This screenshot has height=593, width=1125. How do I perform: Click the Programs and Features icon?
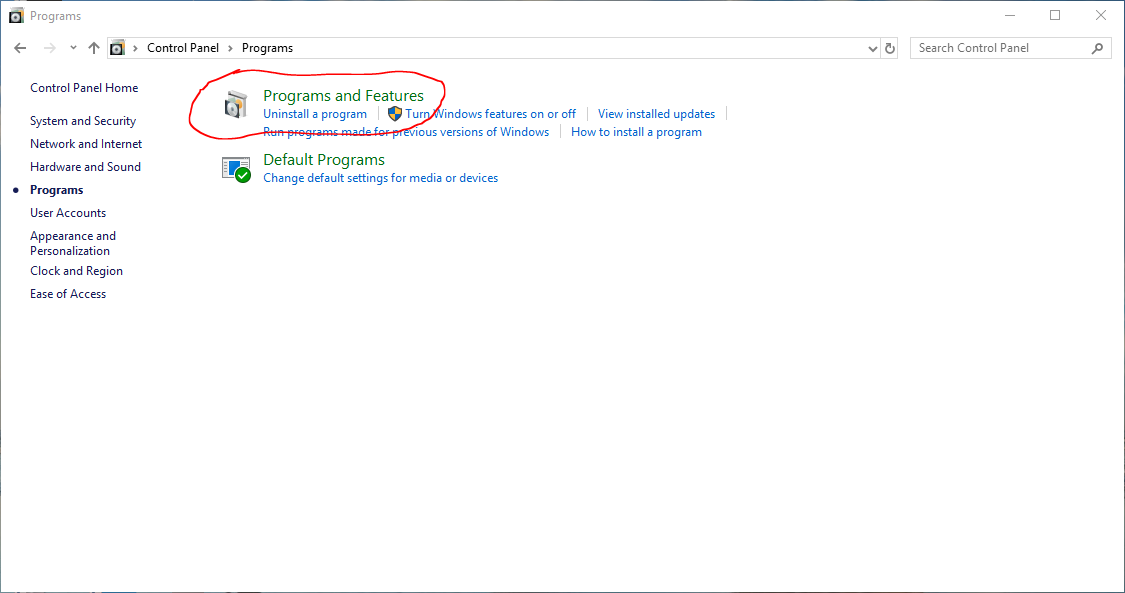[x=235, y=105]
